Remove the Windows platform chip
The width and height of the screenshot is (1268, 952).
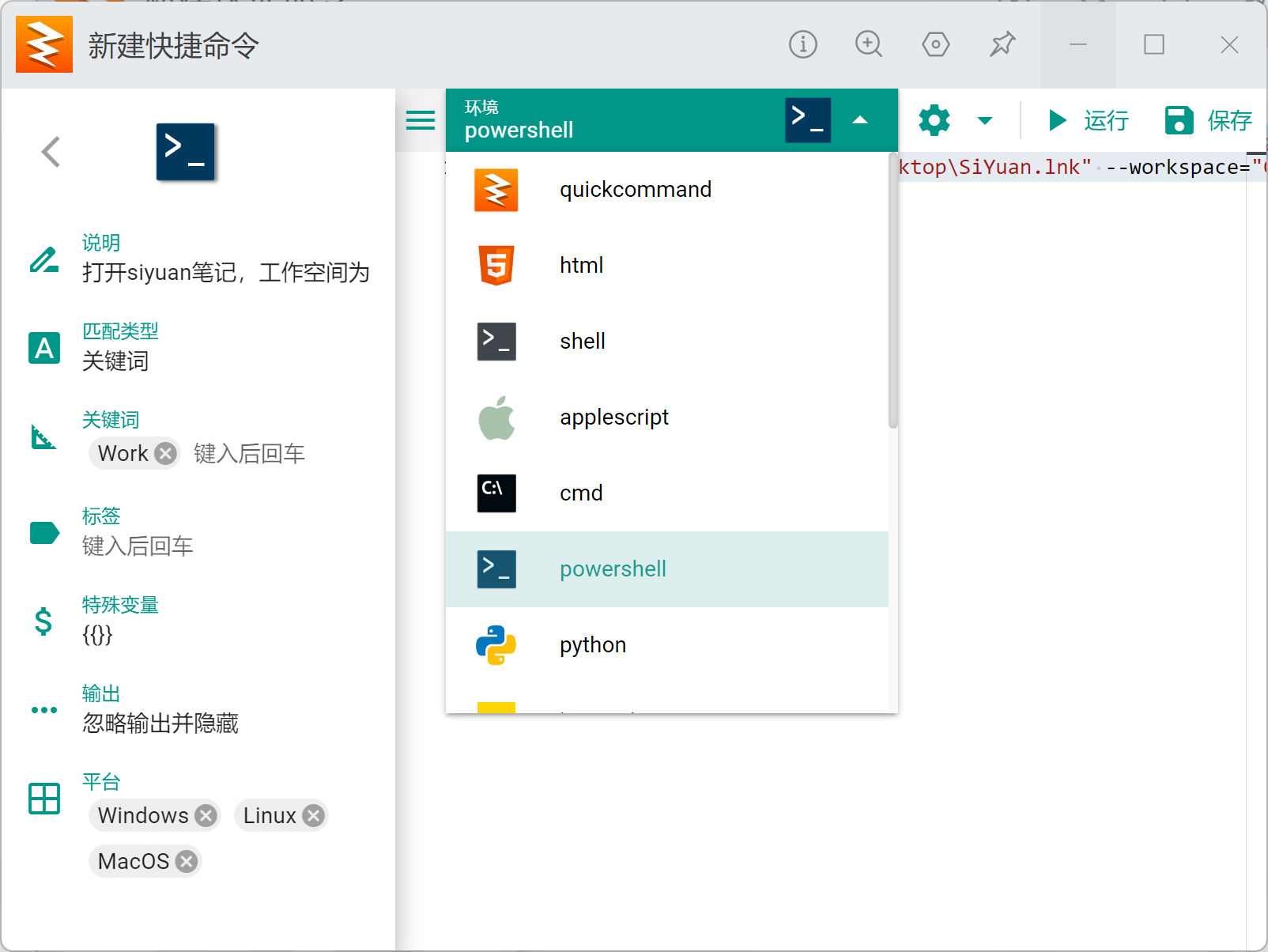tap(206, 815)
